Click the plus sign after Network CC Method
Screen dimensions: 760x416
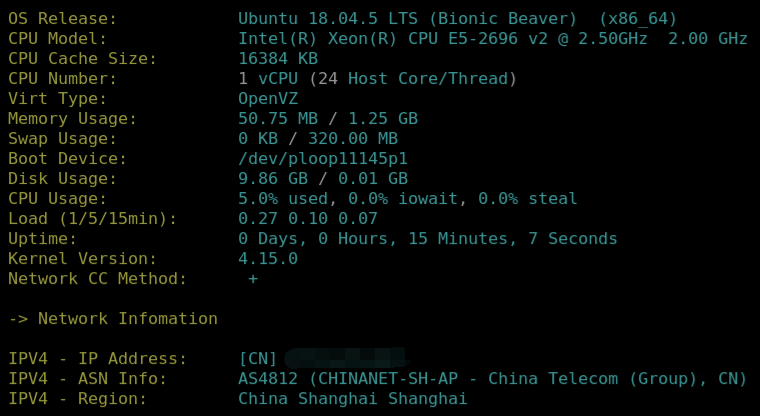[x=253, y=278]
